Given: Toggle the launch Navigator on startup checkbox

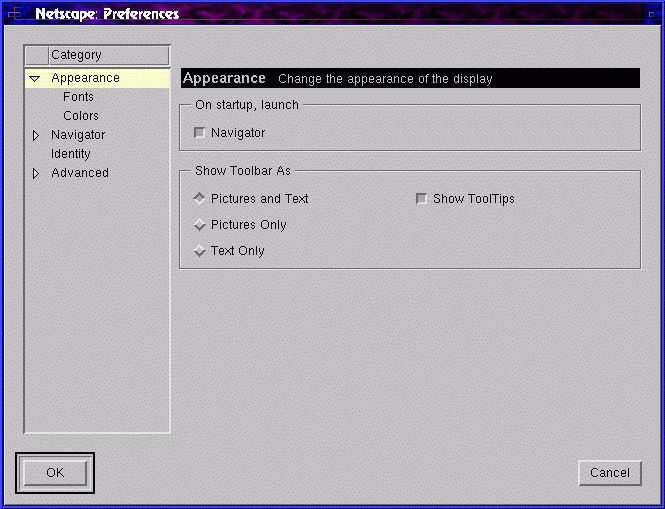Looking at the screenshot, I should [199, 133].
